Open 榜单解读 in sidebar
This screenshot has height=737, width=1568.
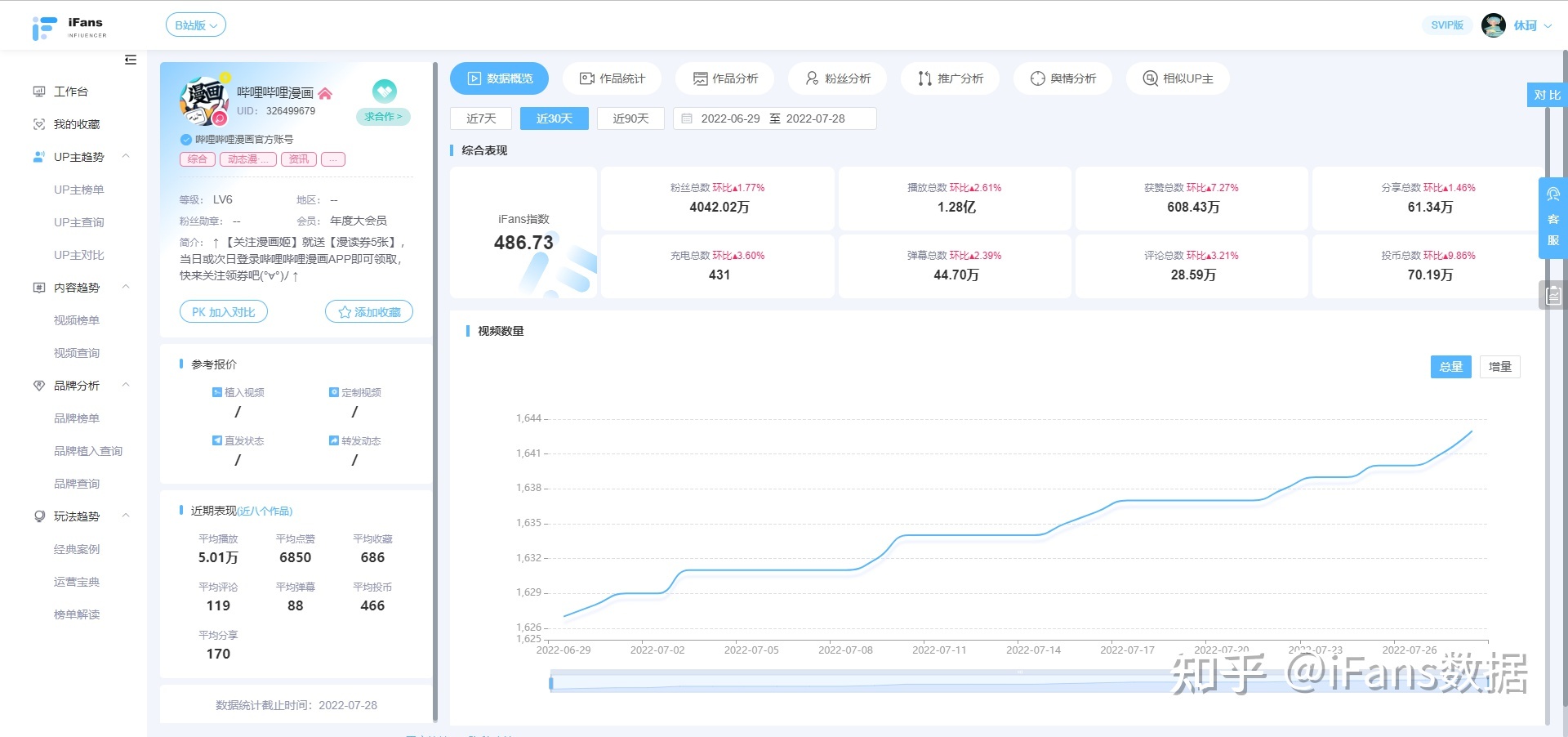click(x=77, y=614)
